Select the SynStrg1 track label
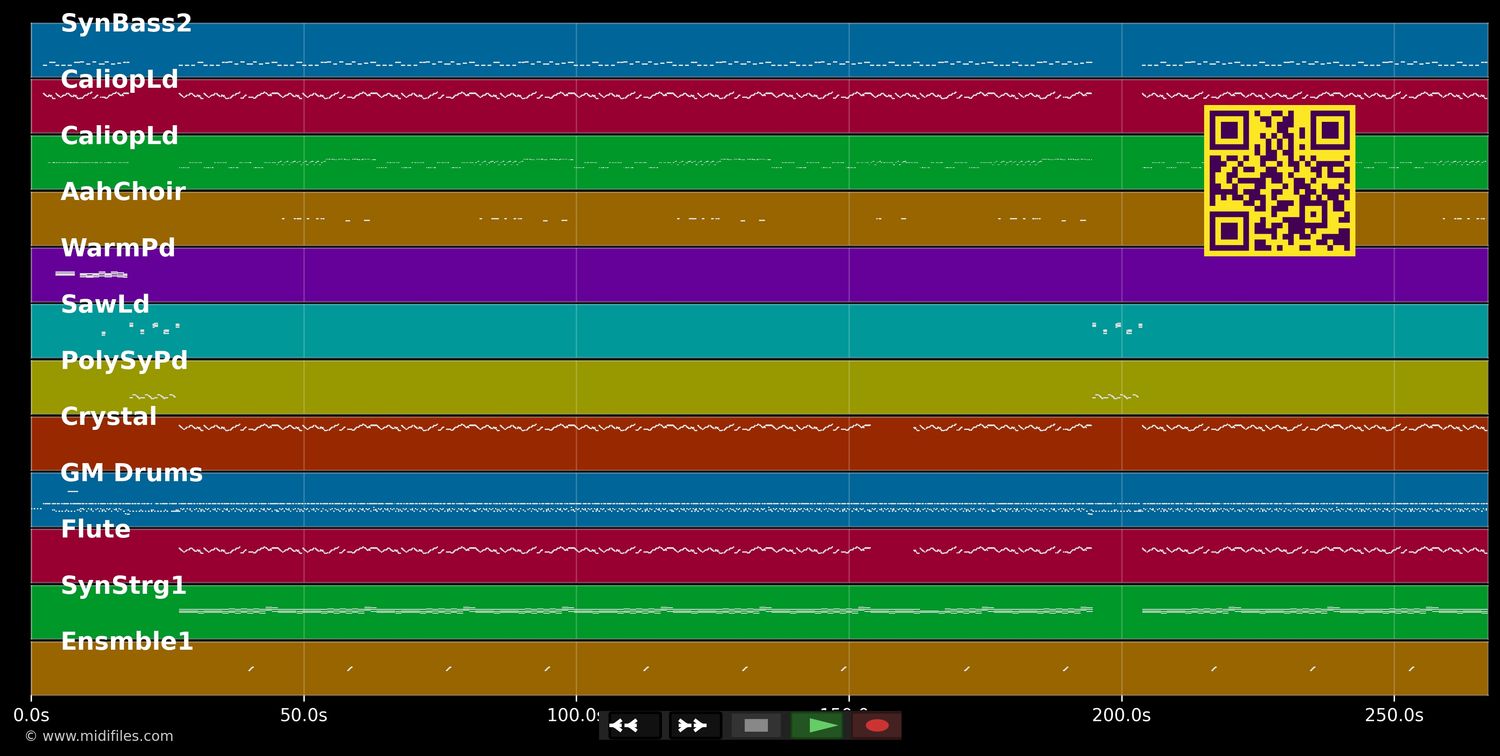 124,586
